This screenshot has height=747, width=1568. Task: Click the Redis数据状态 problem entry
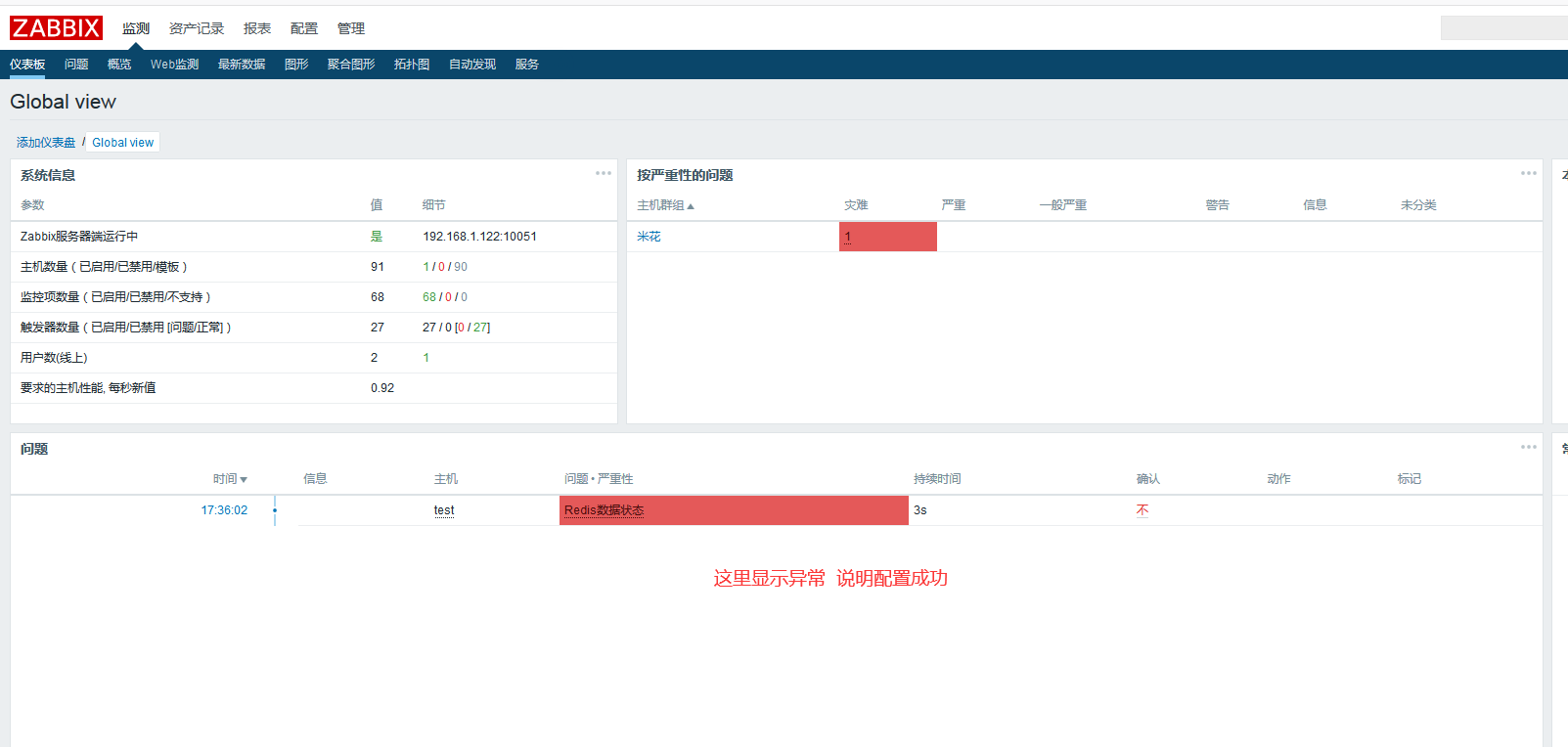[604, 510]
